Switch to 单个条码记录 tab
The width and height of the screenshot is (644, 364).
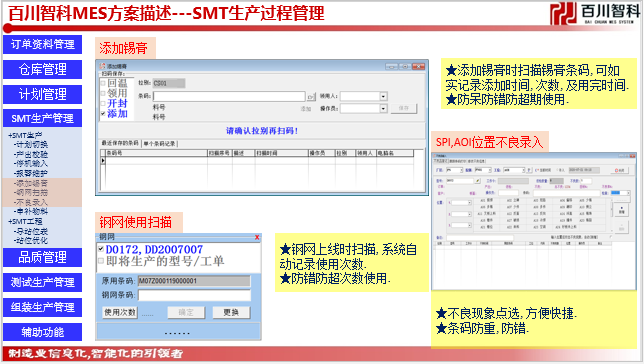tap(159, 143)
